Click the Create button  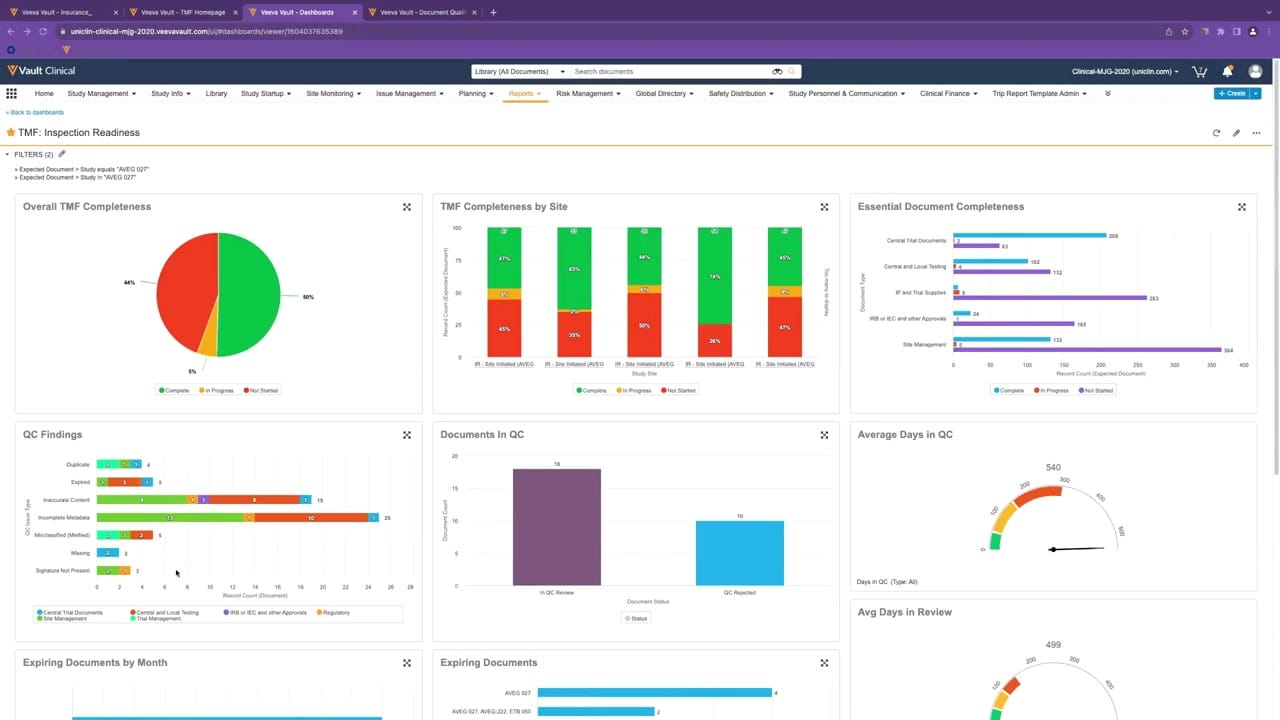[x=1232, y=93]
